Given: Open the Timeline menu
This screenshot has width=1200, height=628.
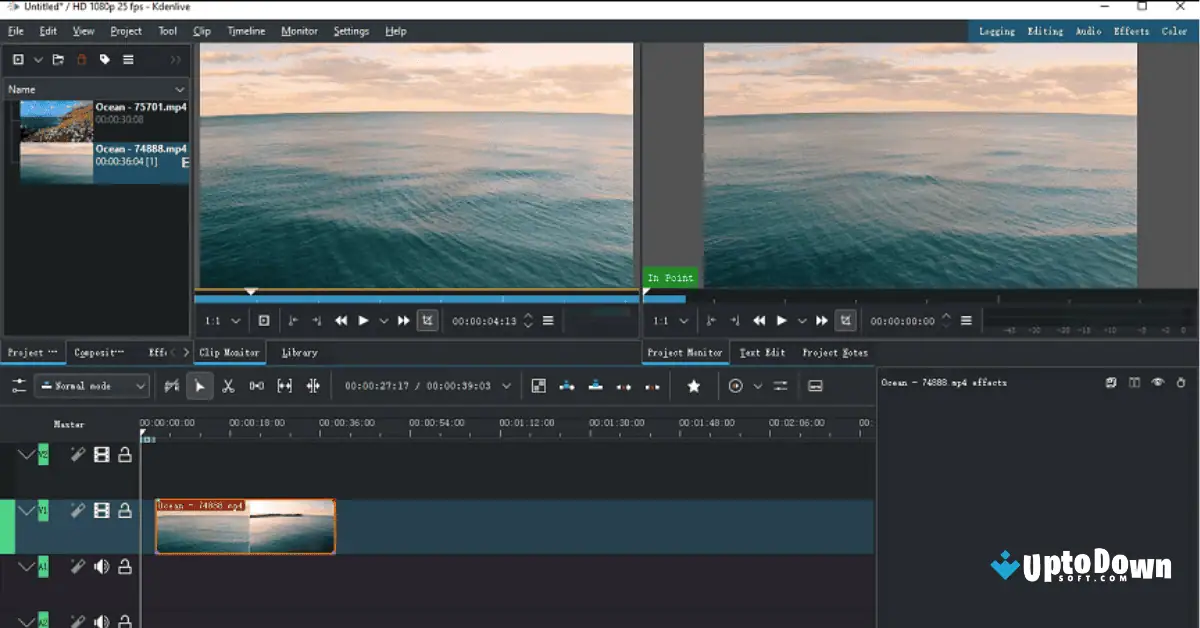Looking at the screenshot, I should 245,31.
